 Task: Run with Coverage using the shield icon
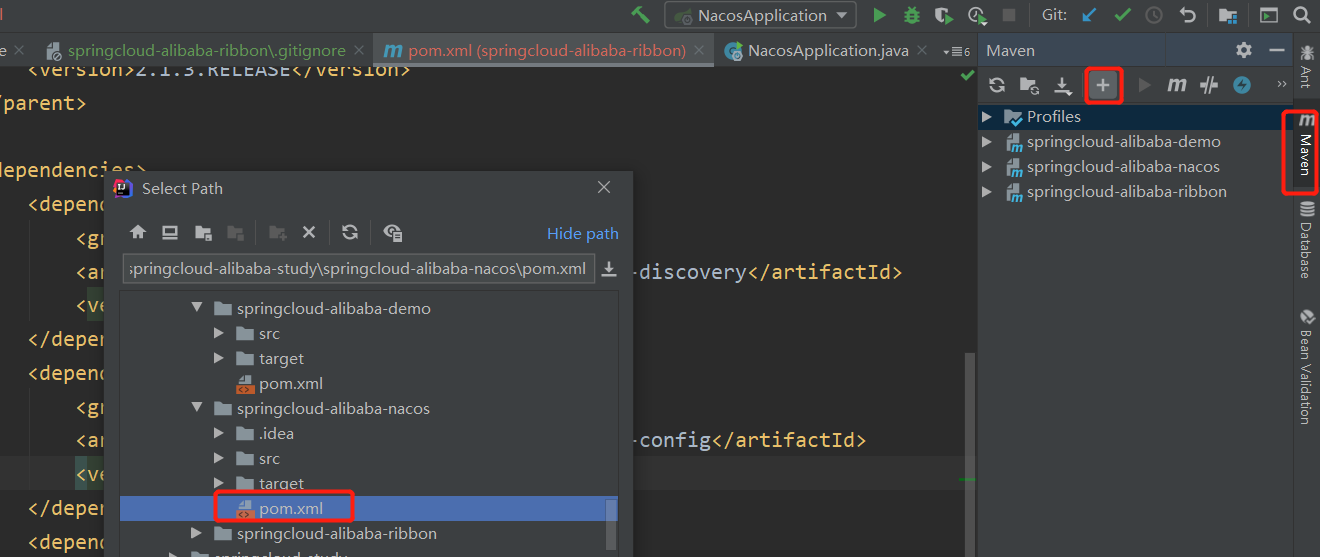pos(942,15)
